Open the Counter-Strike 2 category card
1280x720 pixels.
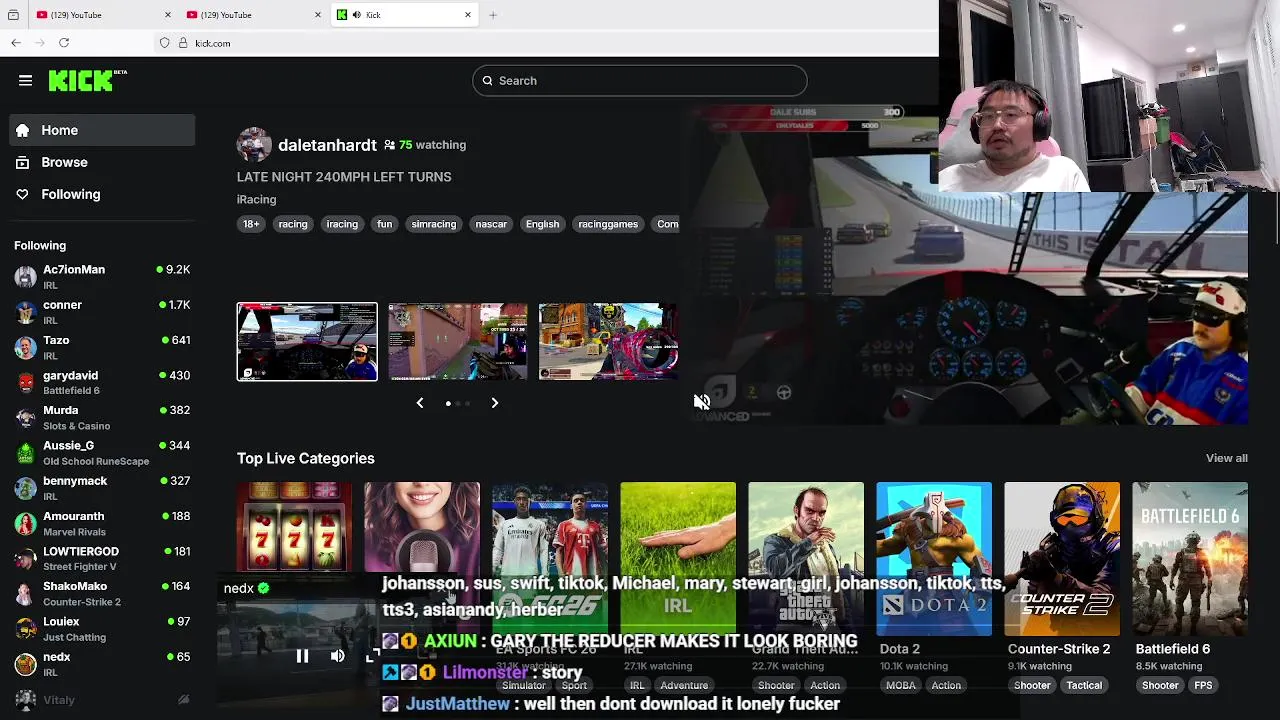[1062, 559]
